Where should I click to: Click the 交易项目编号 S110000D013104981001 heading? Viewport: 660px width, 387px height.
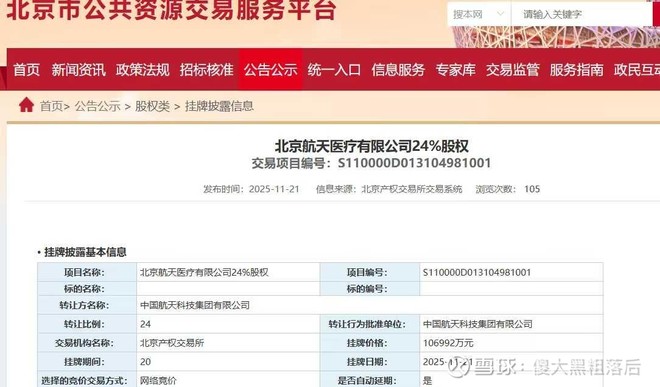[x=371, y=163]
